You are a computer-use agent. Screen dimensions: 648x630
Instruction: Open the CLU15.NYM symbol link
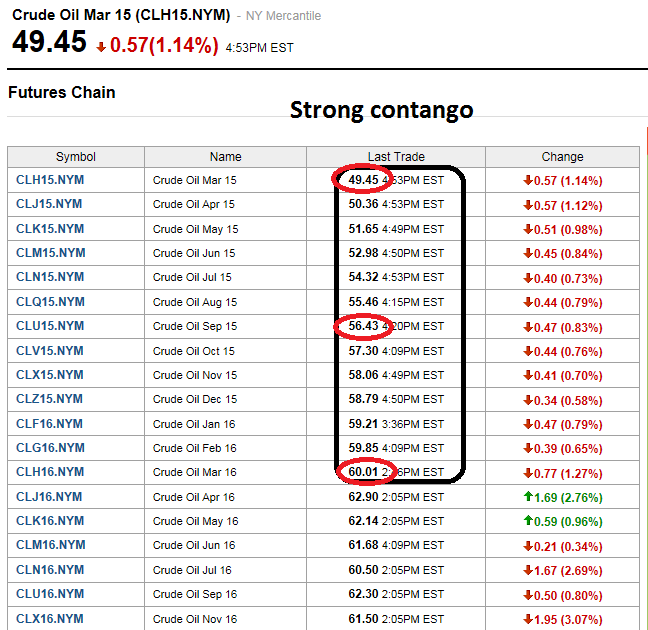[x=50, y=326]
